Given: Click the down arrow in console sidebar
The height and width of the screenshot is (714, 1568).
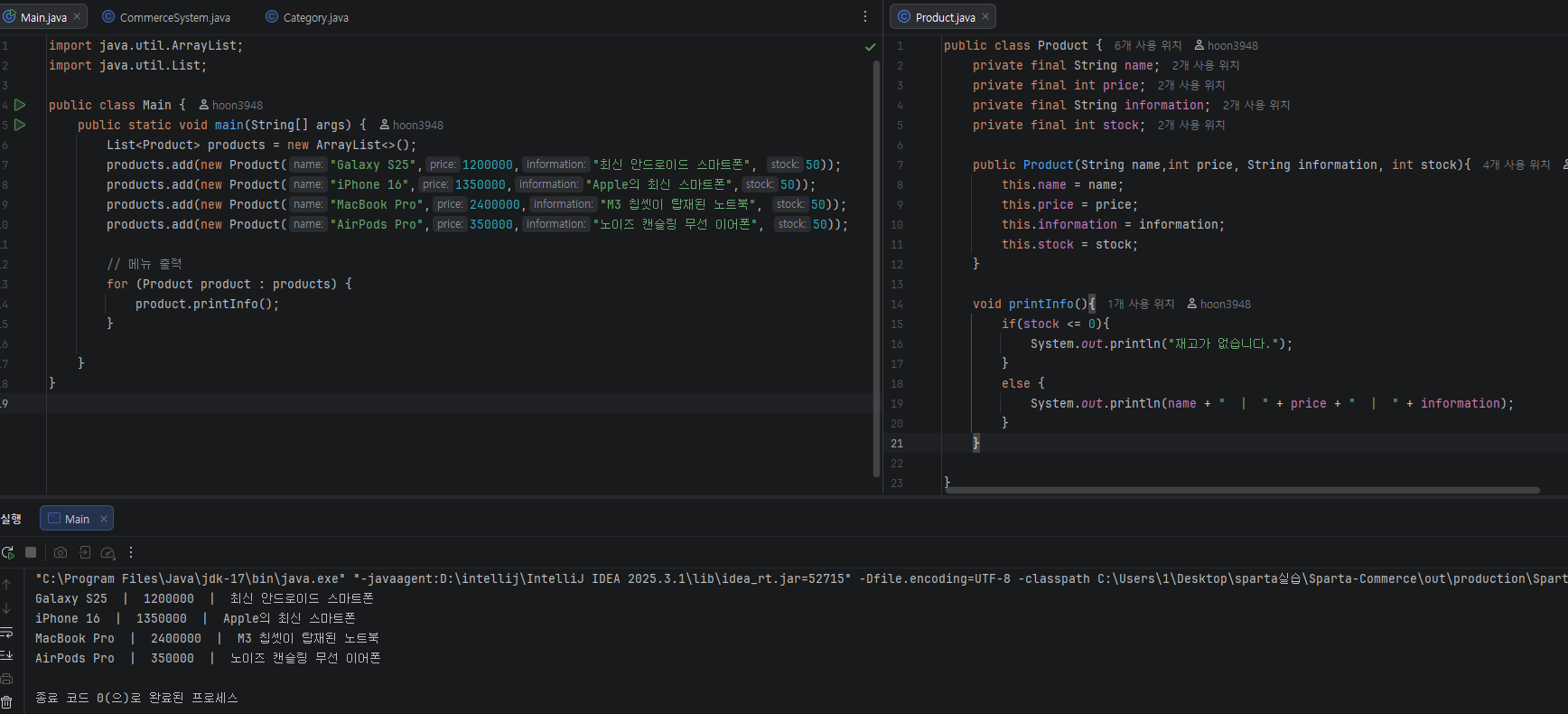Looking at the screenshot, I should click(x=6, y=608).
